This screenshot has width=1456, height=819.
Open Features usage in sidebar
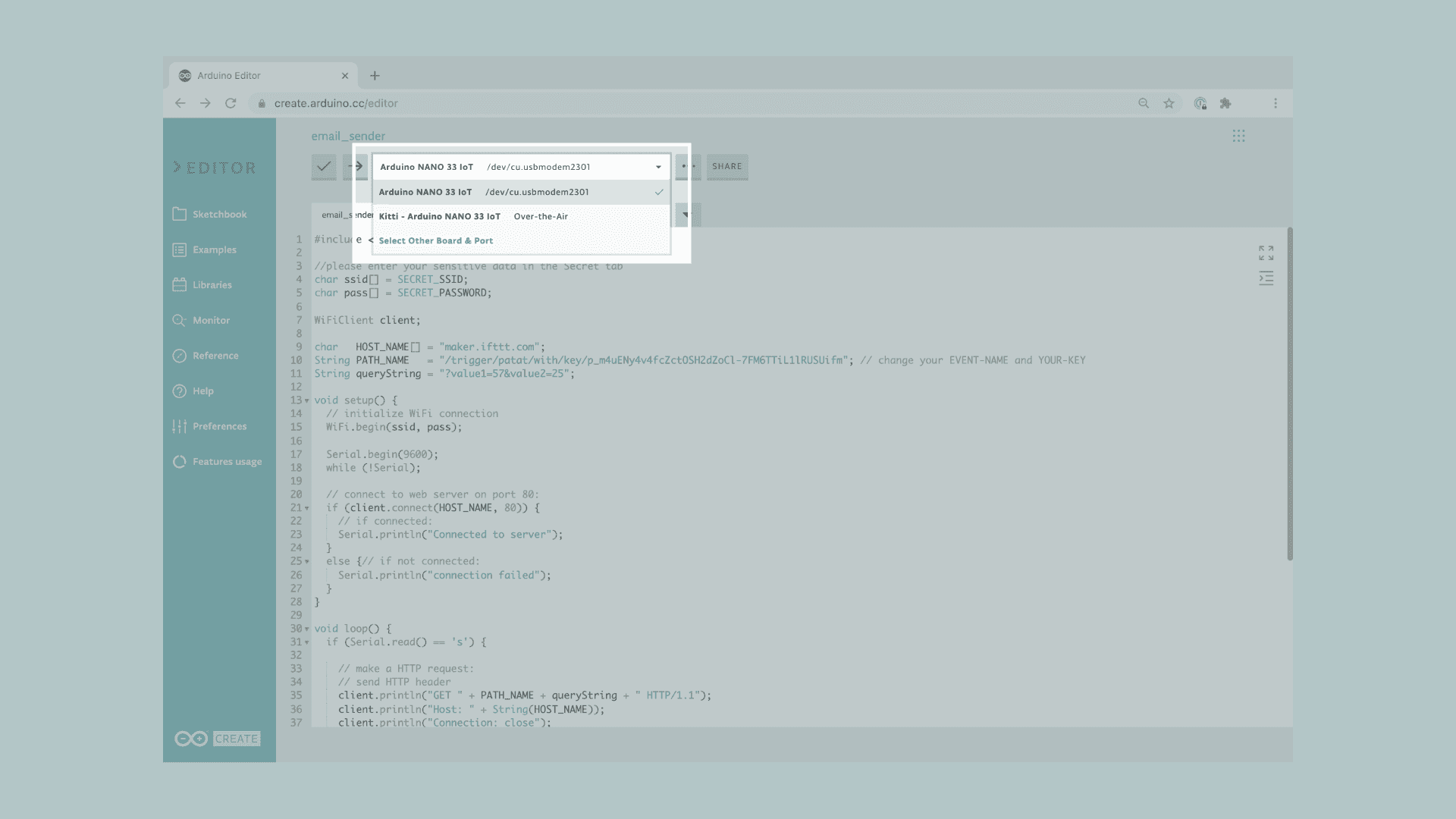click(x=226, y=462)
